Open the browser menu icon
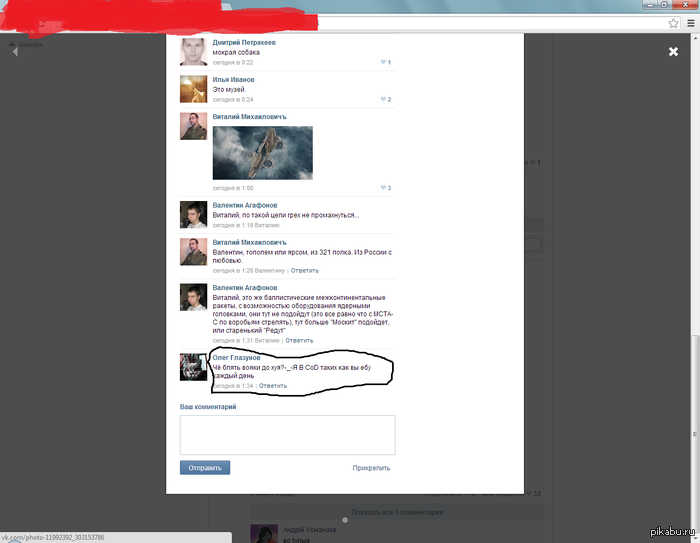Viewport: 700px width, 543px height. click(x=688, y=23)
